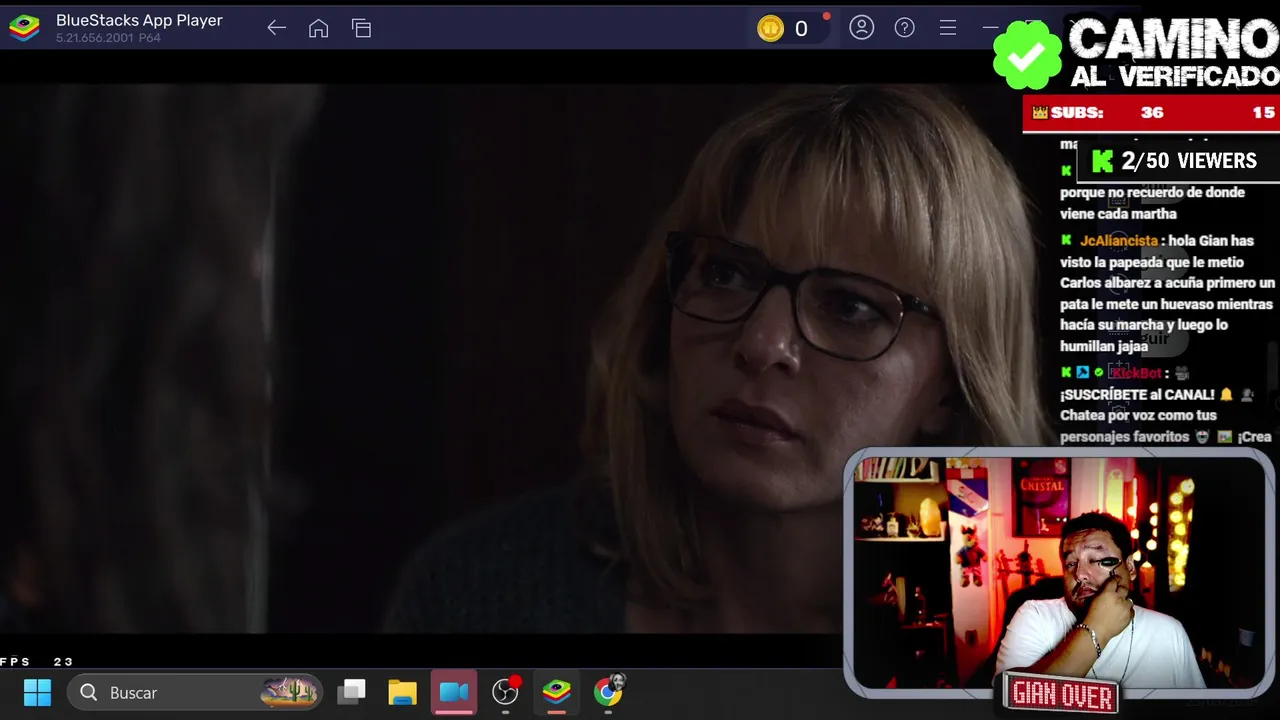Switch to BlueStacks on the taskbar
1280x720 pixels.
pyautogui.click(x=557, y=692)
